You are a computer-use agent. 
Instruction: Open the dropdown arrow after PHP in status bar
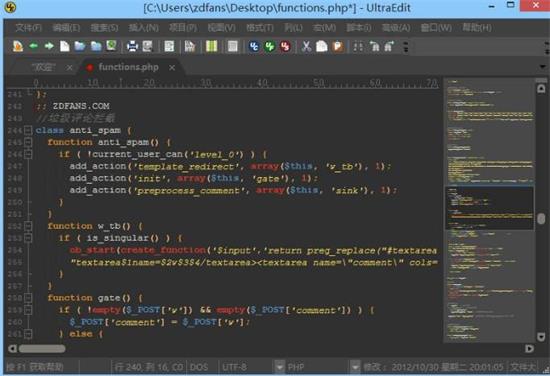[x=355, y=367]
